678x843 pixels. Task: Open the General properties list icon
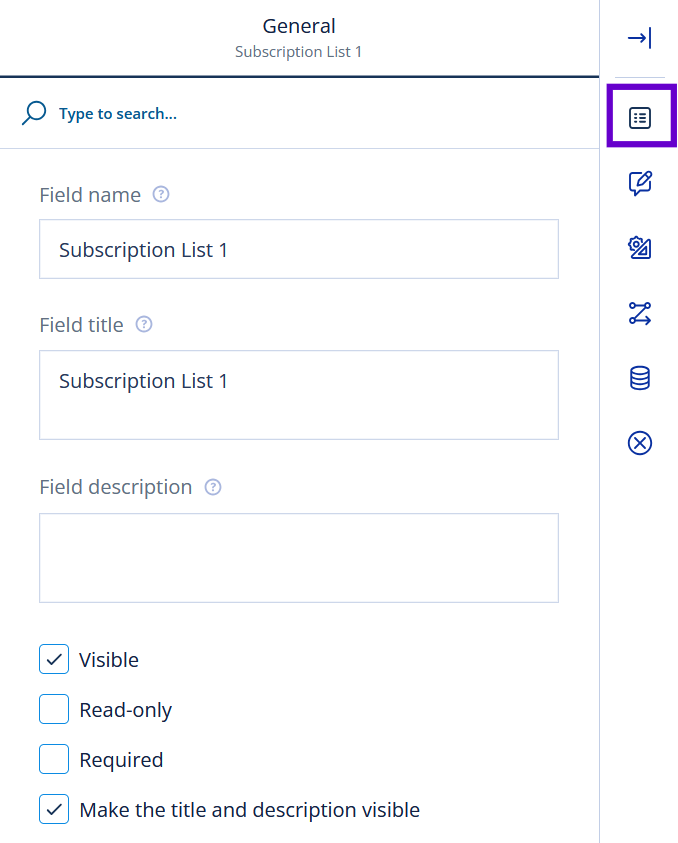coord(640,118)
